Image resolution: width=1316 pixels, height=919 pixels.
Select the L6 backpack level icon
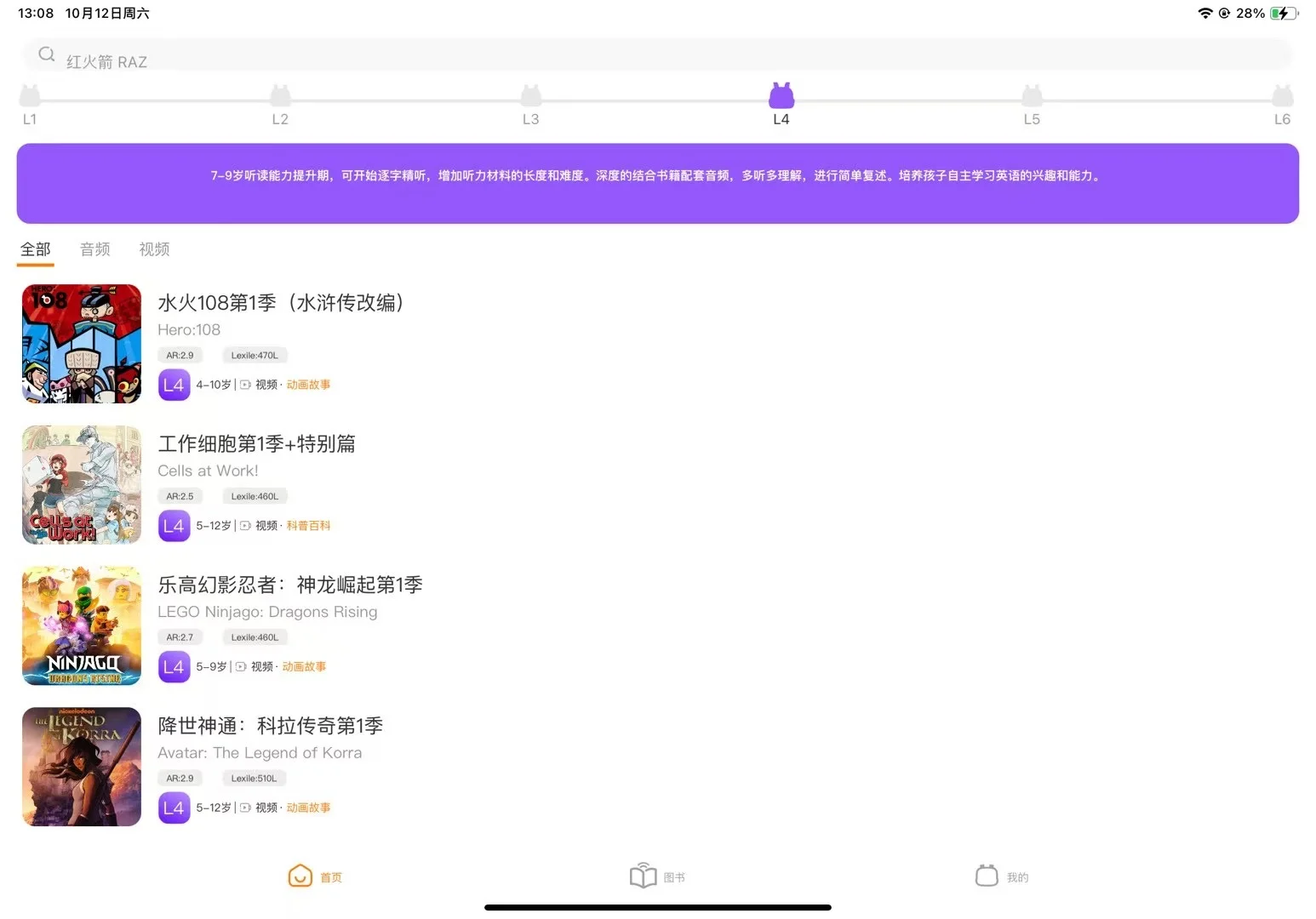click(1282, 96)
